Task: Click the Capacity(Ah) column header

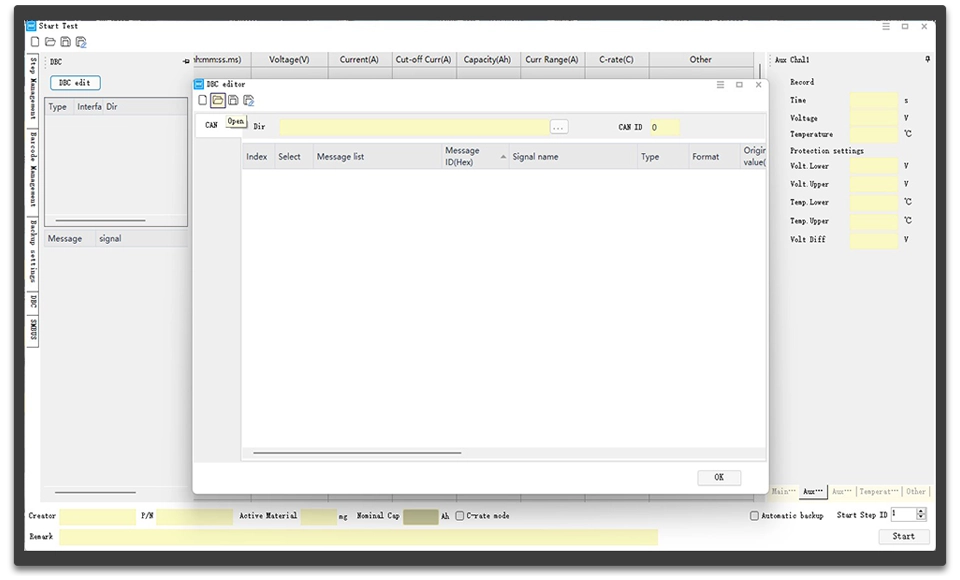Action: (487, 59)
